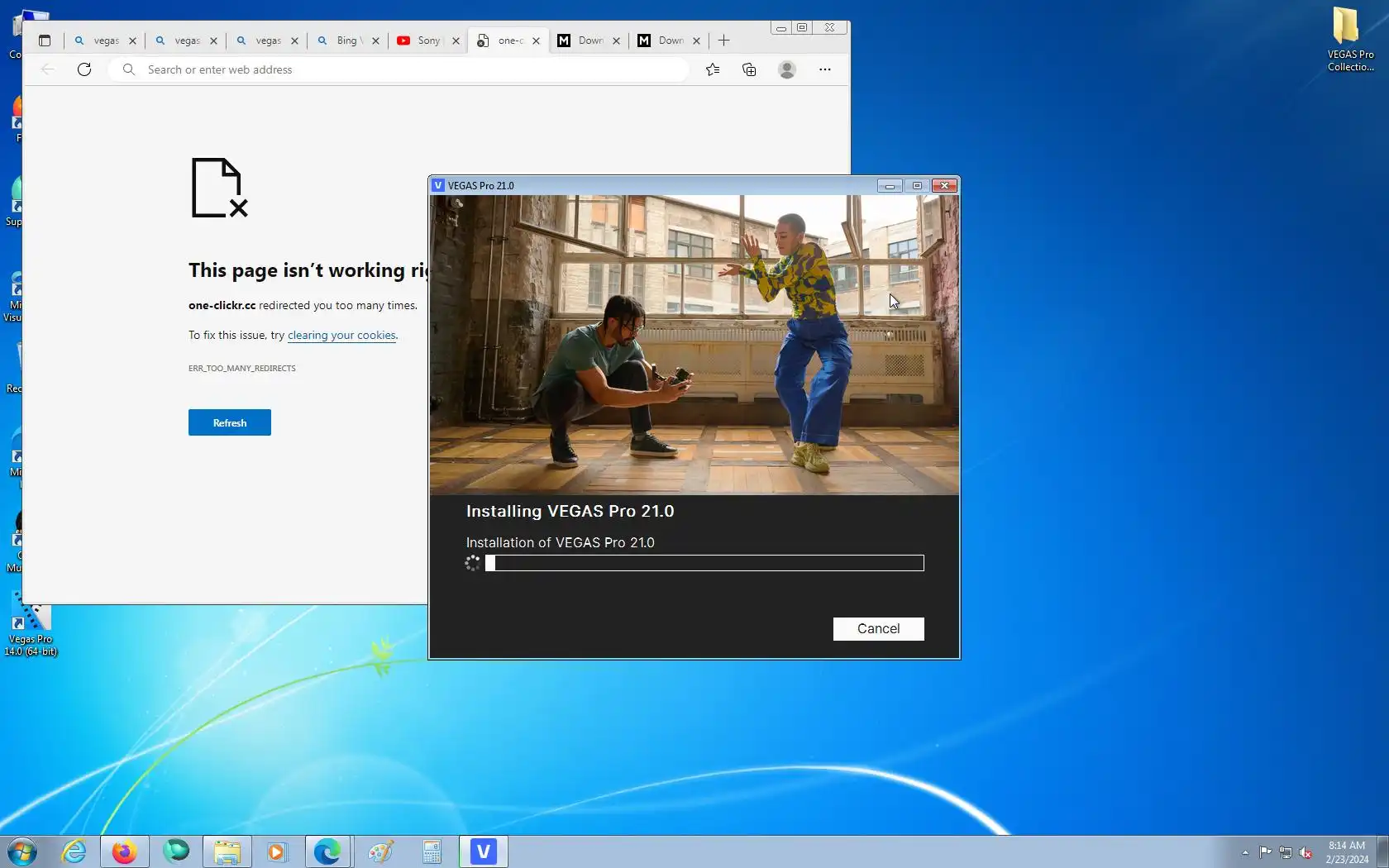Click the "This page isn't working" heading

(x=308, y=270)
